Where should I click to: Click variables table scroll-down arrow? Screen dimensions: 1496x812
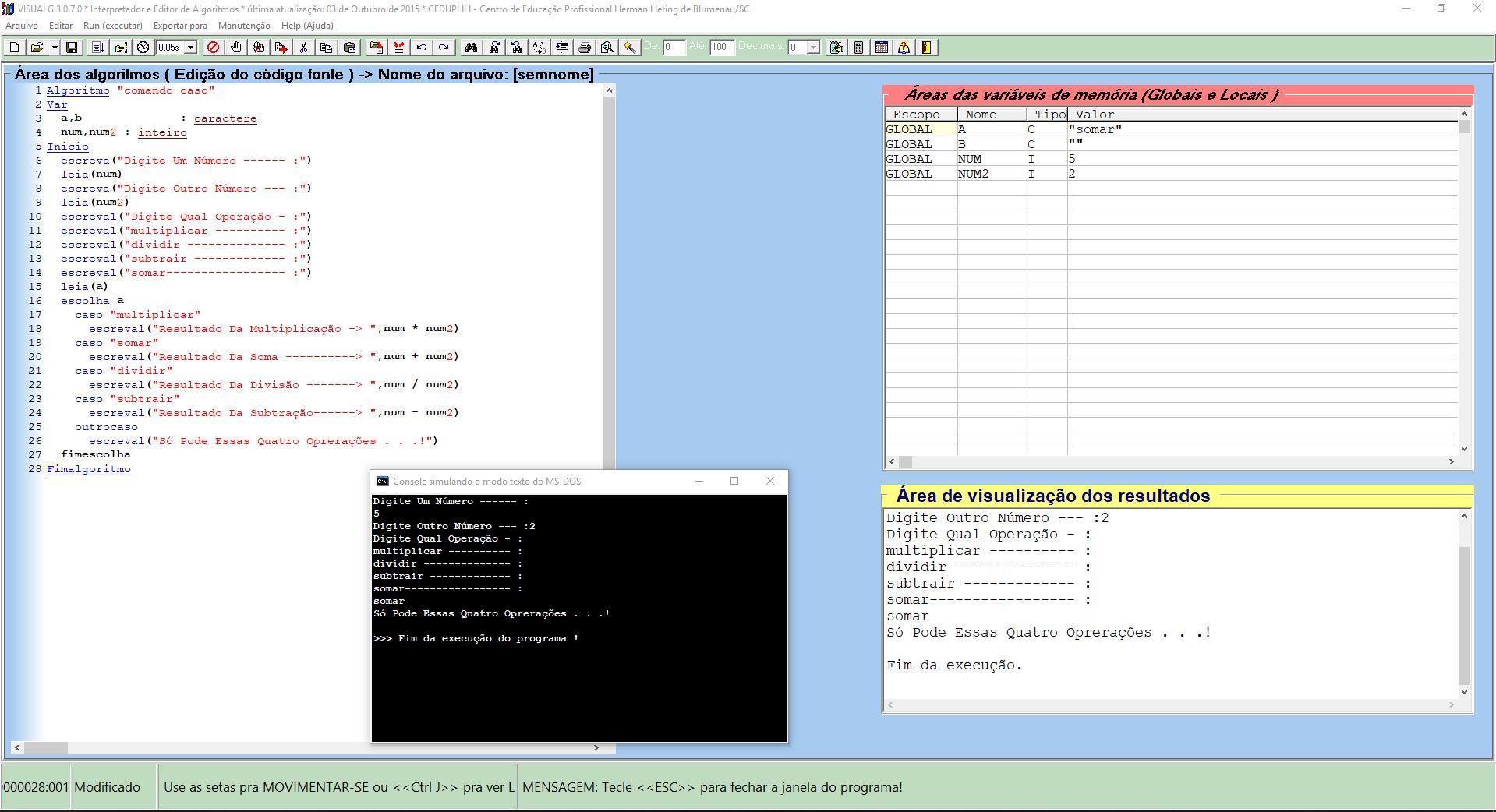tap(1464, 448)
